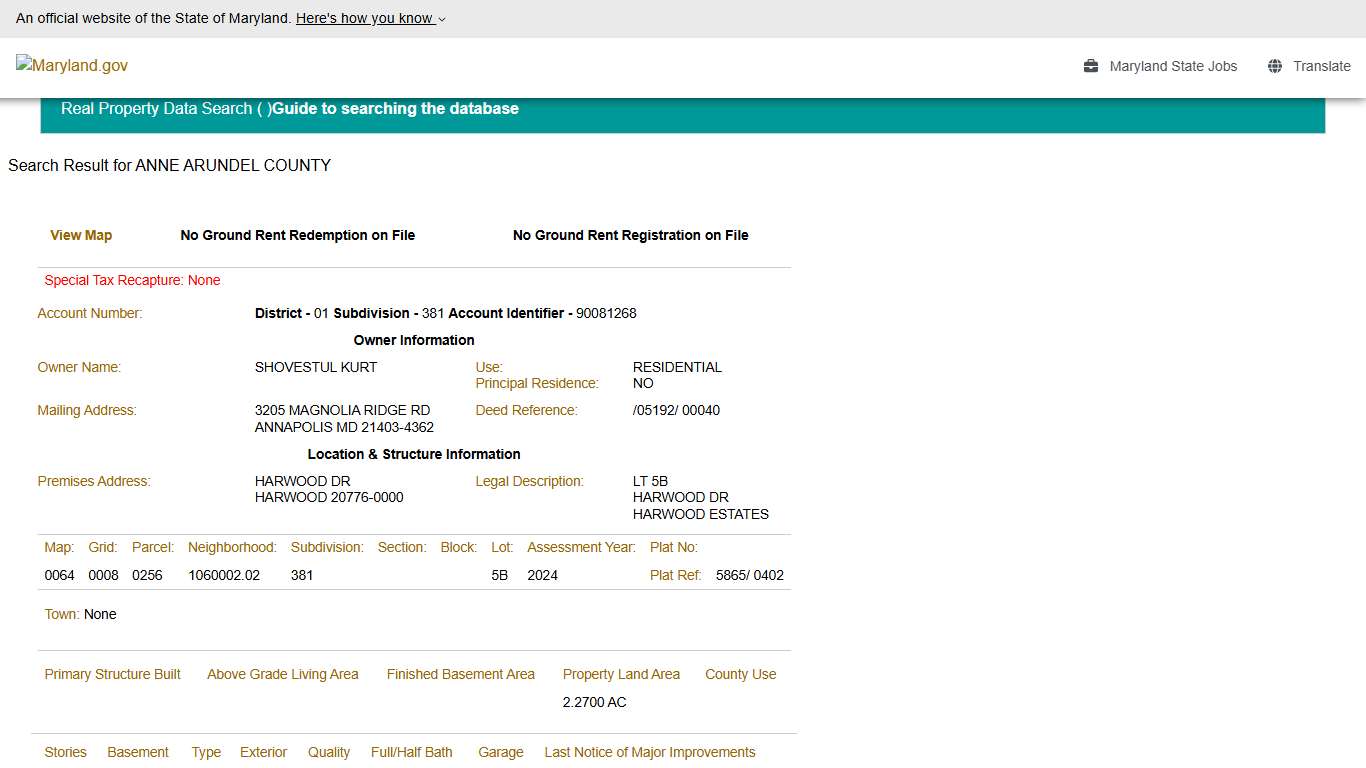The width and height of the screenshot is (1366, 768).
Task: Open the Translate option
Action: click(1321, 66)
